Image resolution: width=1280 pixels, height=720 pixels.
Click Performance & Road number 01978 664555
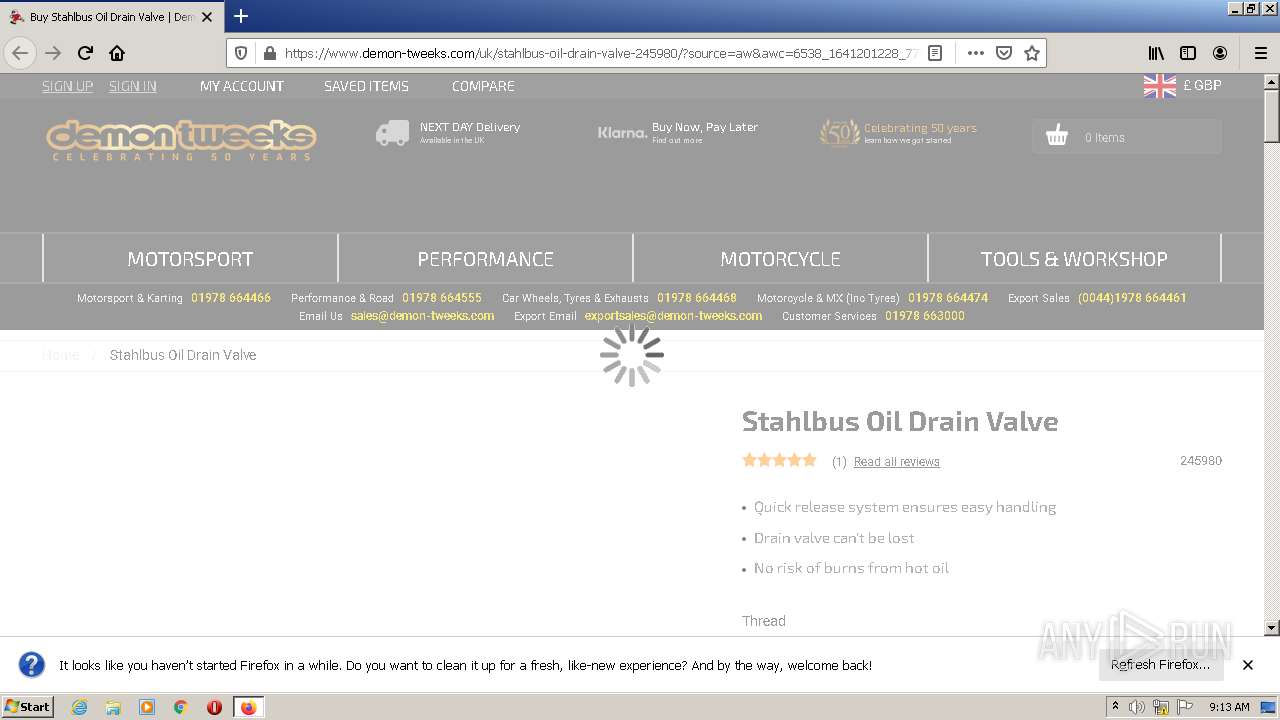tap(442, 298)
